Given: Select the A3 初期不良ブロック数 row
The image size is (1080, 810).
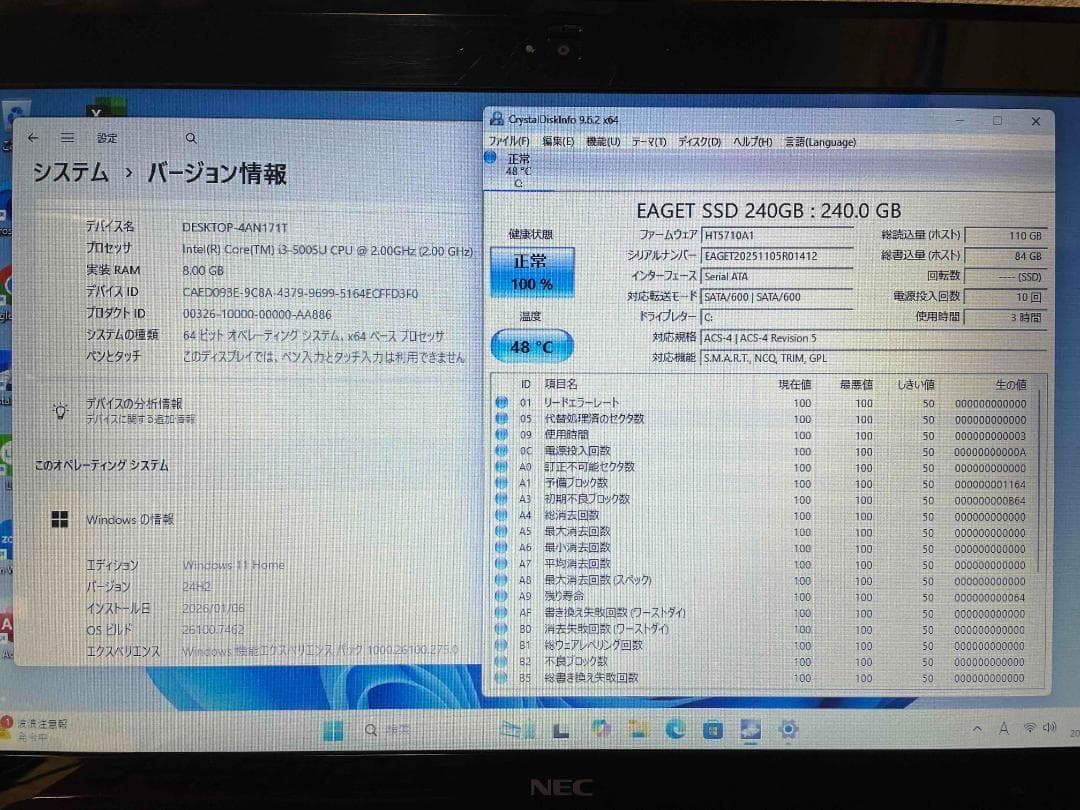Looking at the screenshot, I should (762, 500).
